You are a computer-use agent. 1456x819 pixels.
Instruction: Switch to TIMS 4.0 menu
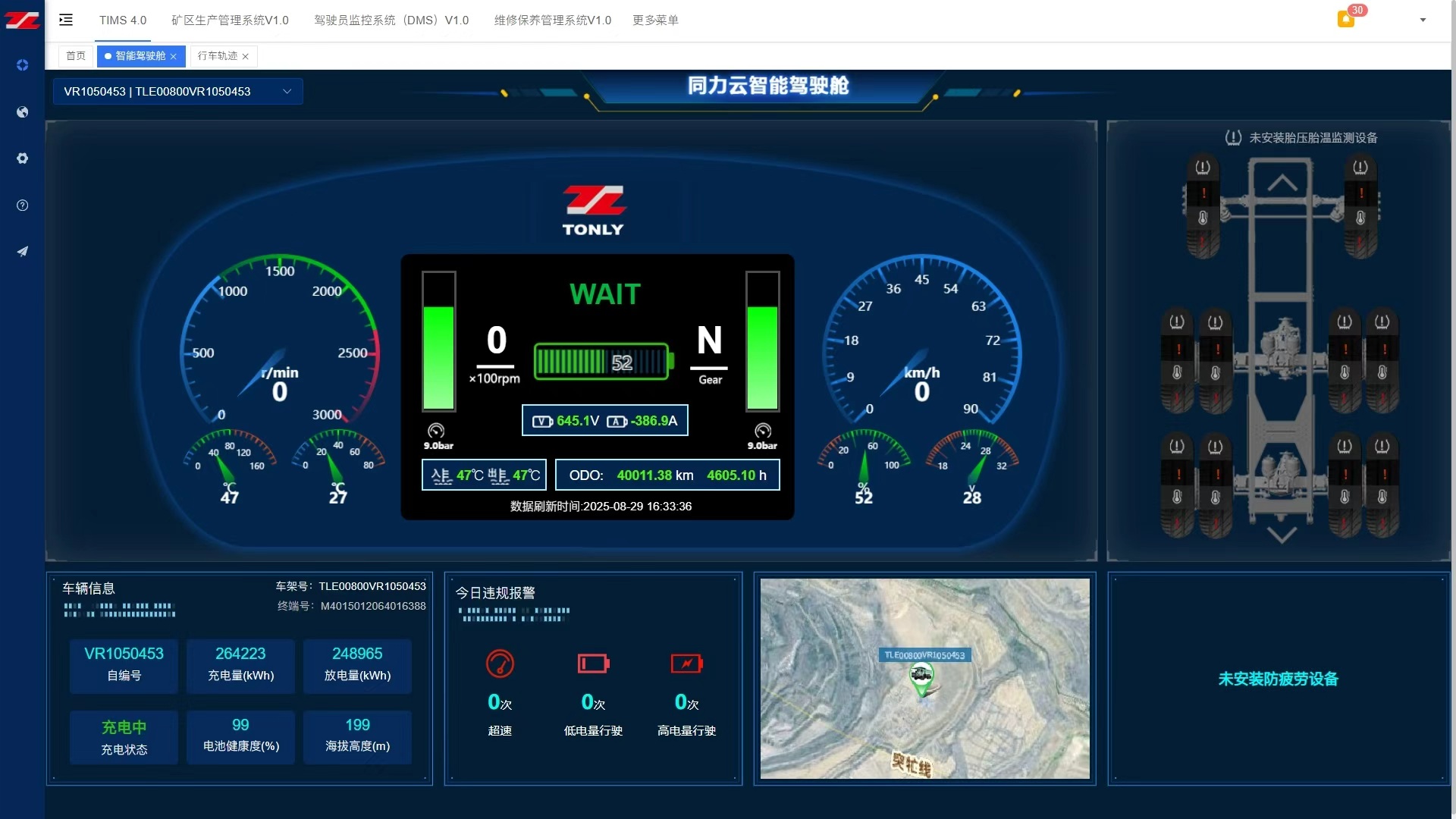123,20
